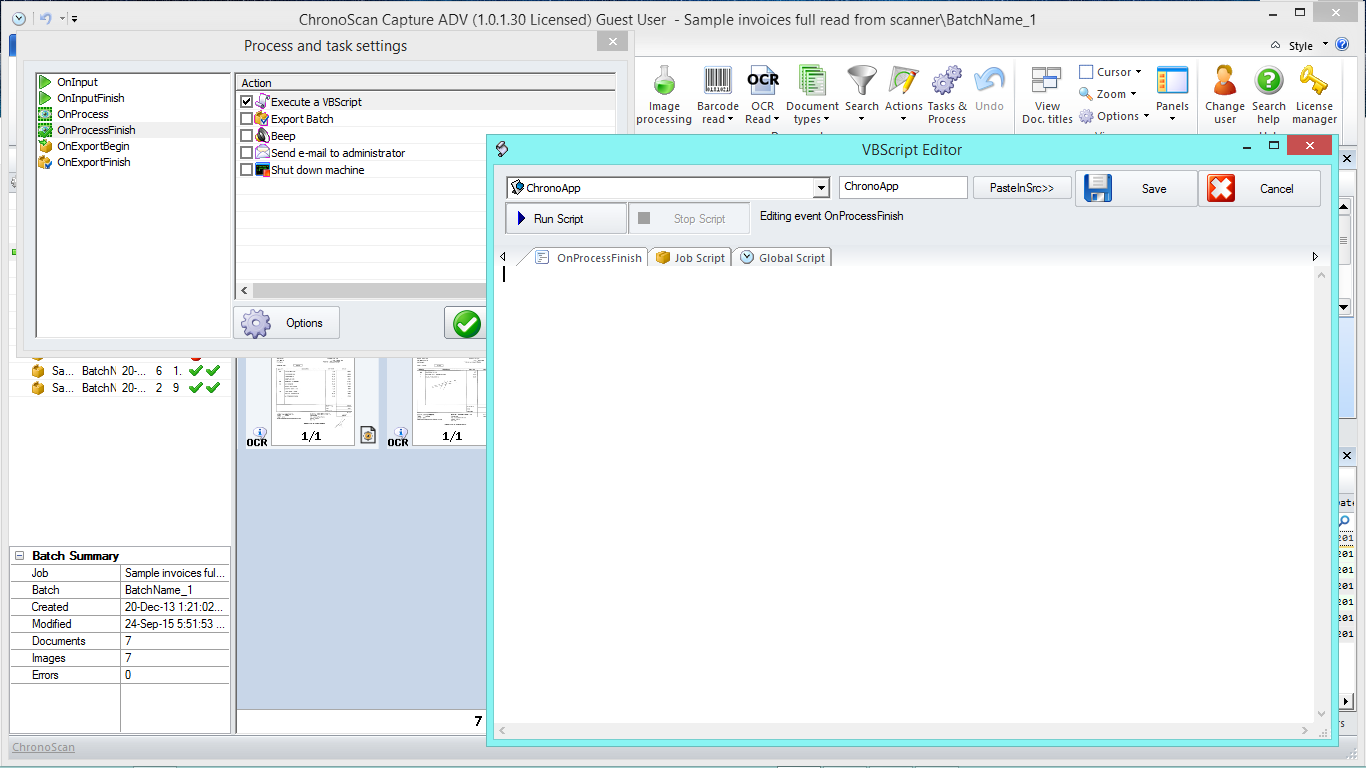Switch to the Job Script tab
This screenshot has width=1366, height=768.
point(690,258)
